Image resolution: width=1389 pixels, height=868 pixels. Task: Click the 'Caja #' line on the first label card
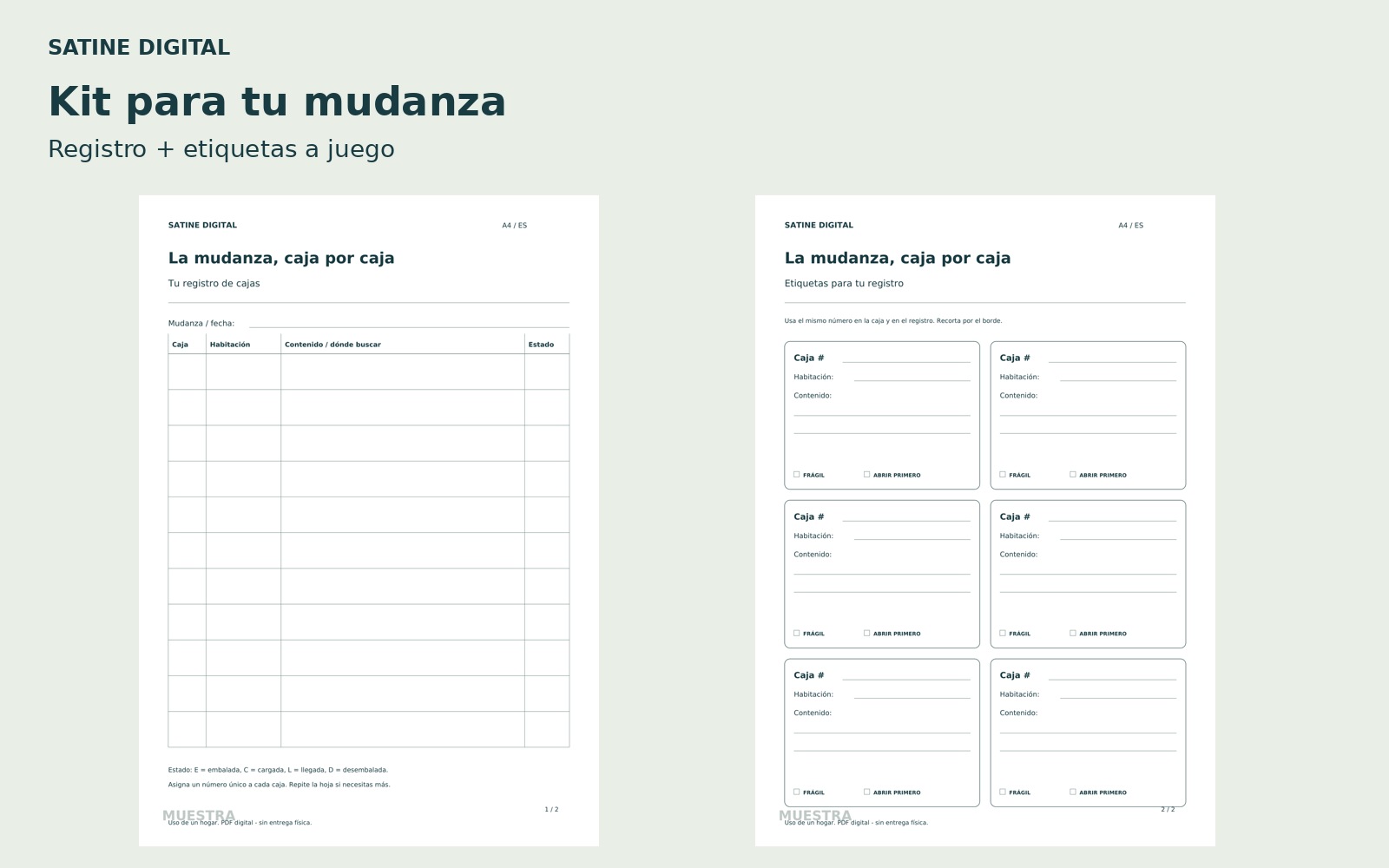906,360
